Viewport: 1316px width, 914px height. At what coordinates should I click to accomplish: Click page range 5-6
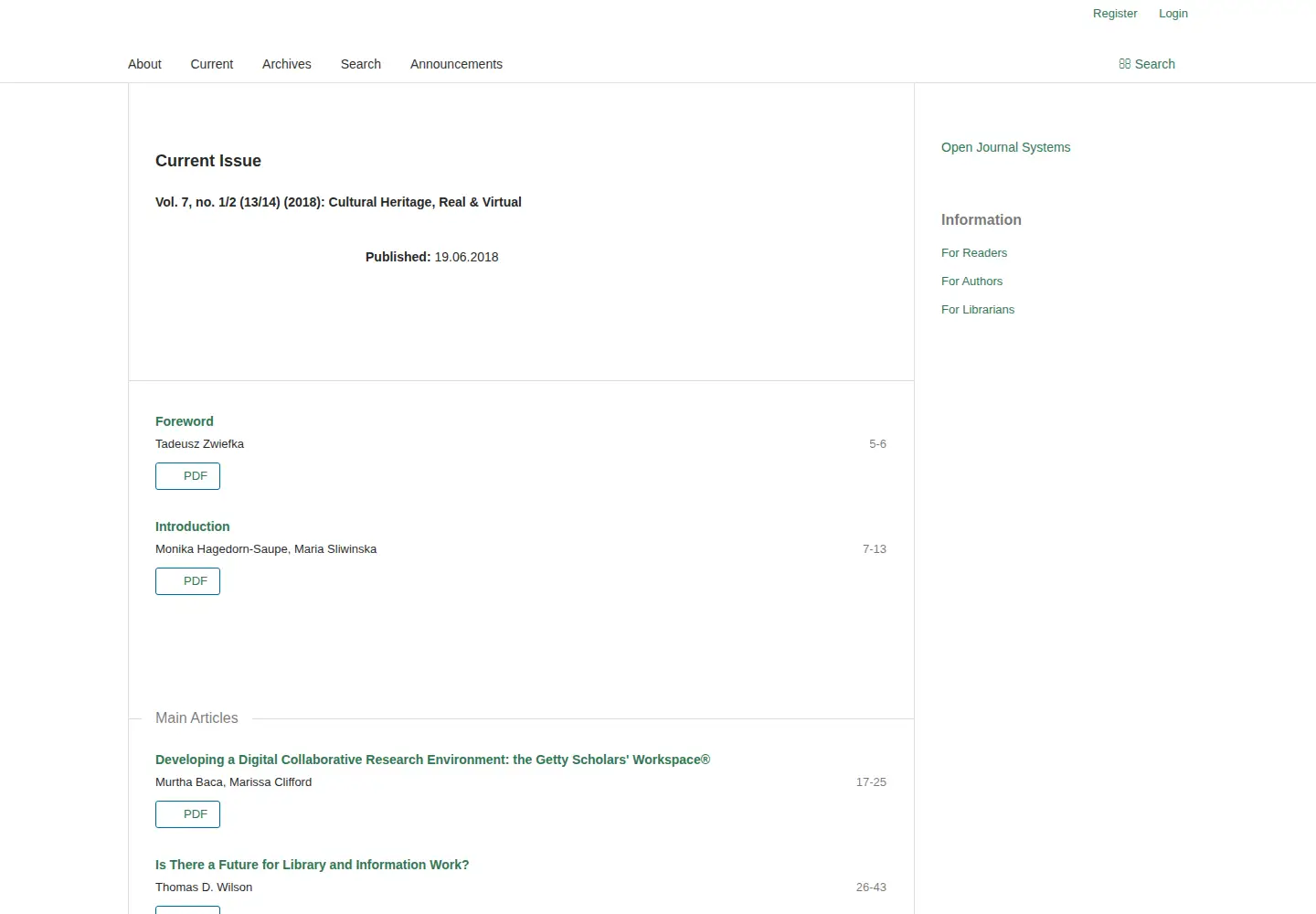[x=877, y=444]
